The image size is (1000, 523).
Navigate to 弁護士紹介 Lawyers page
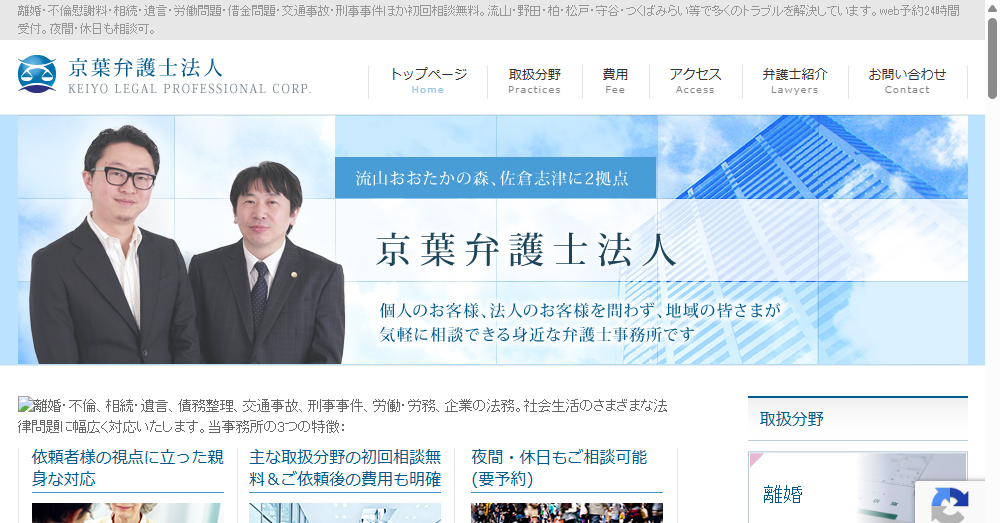coord(795,81)
